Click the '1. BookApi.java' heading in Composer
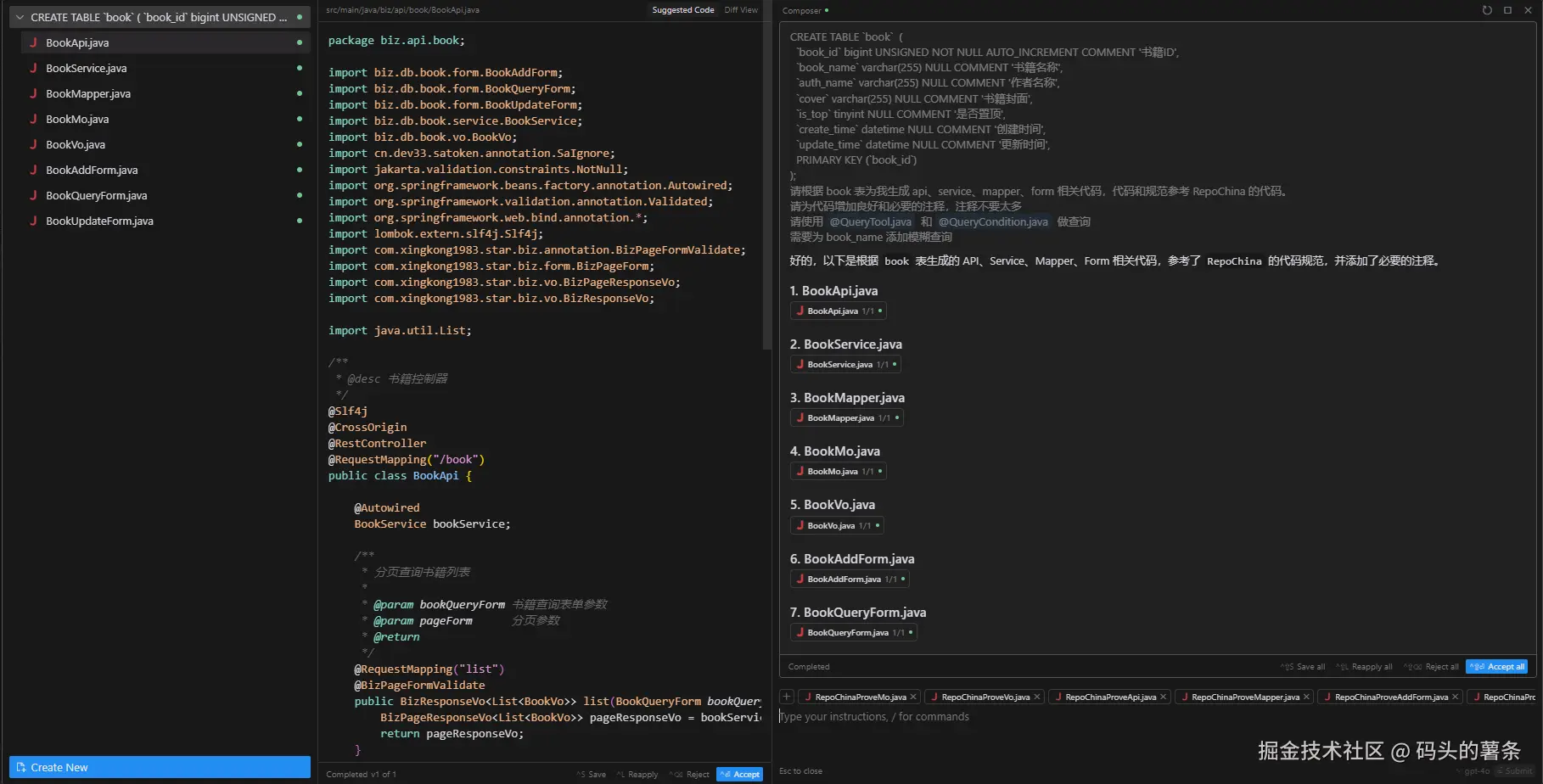The image size is (1543, 784). tap(833, 291)
